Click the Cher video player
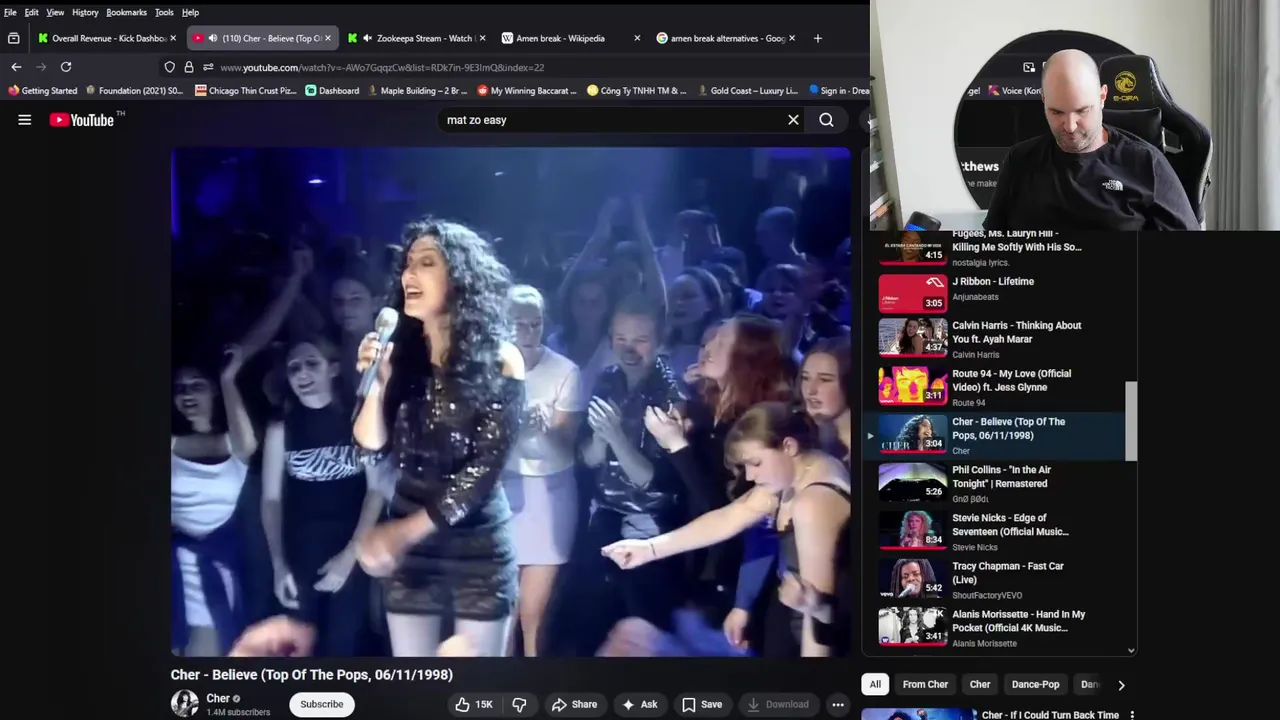The height and width of the screenshot is (720, 1280). click(x=510, y=402)
